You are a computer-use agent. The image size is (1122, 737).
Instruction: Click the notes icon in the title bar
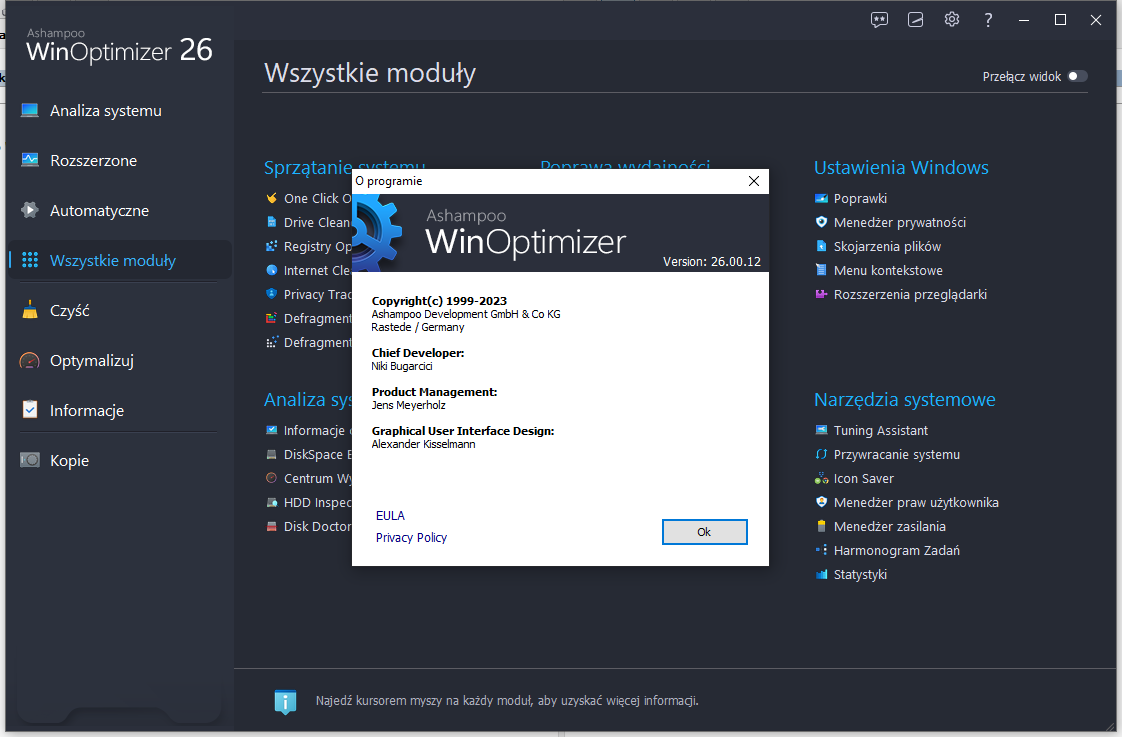pos(915,20)
